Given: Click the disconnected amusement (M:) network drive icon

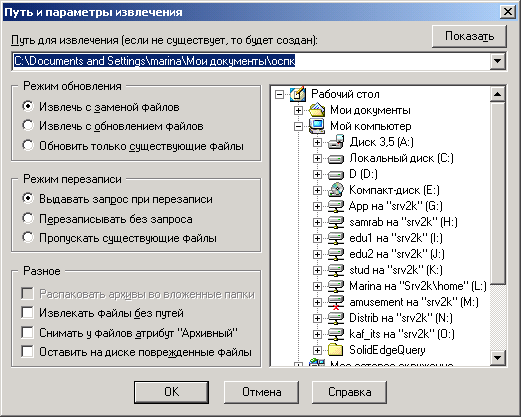Looking at the screenshot, I should click(336, 302).
